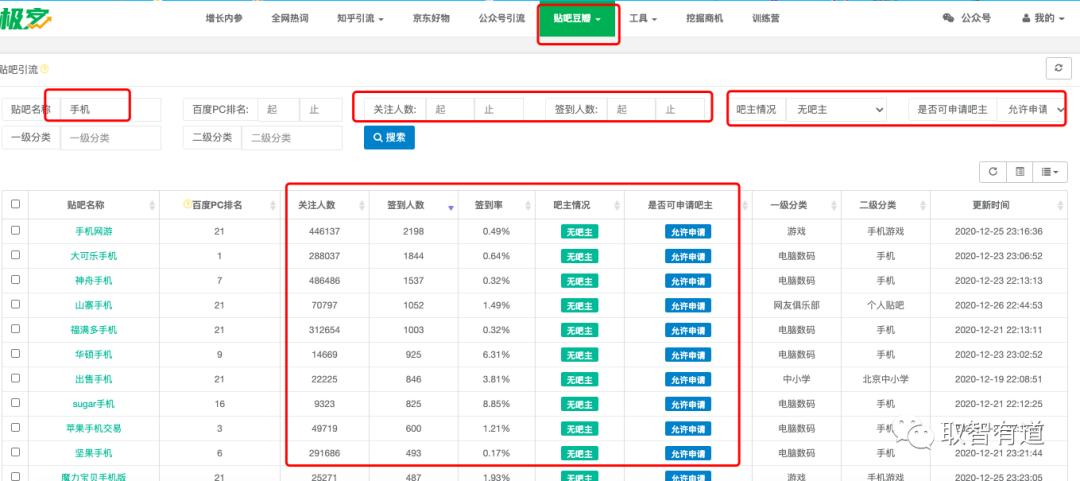Focus the 二级分类 input field
Viewport: 1080px width, 481px height.
point(291,138)
